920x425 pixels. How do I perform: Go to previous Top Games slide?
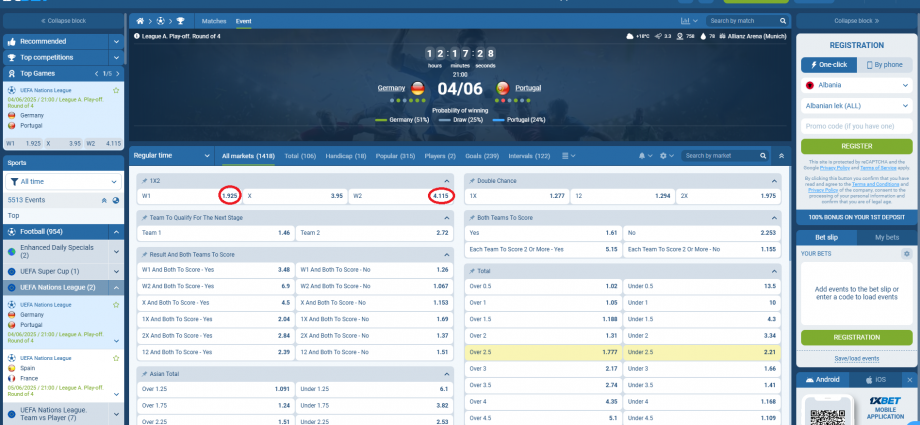(97, 74)
